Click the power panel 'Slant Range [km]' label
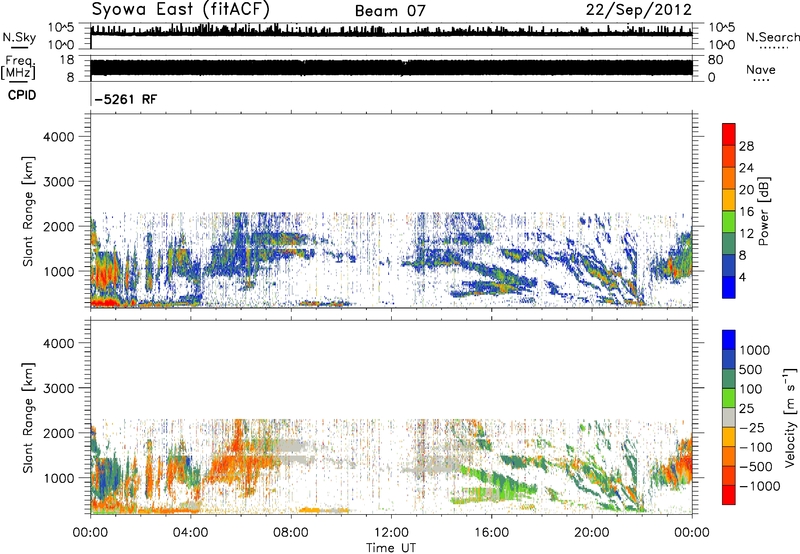Viewport: 800px width, 554px height. [28, 211]
